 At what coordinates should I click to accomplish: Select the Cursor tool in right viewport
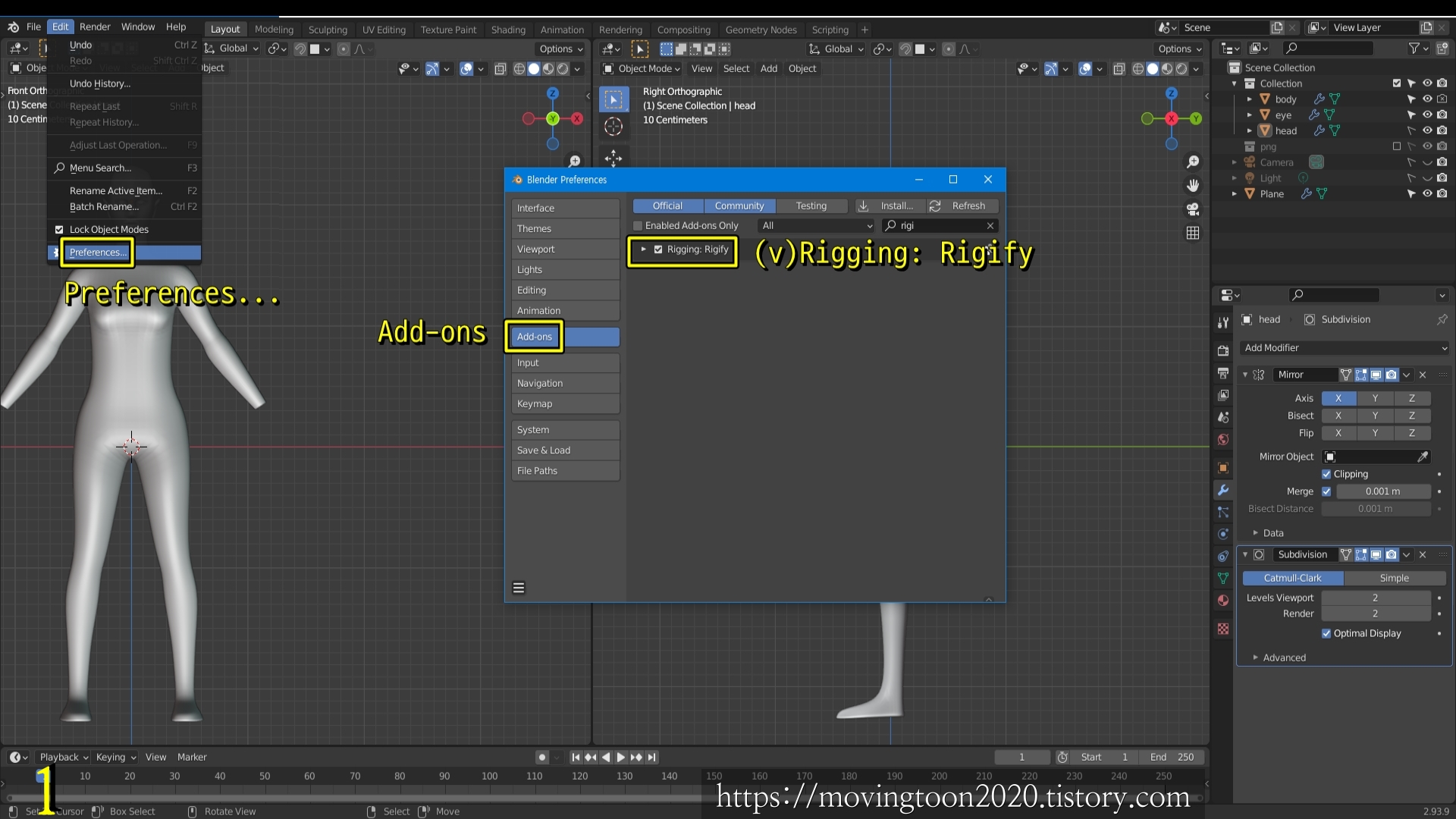[x=613, y=127]
